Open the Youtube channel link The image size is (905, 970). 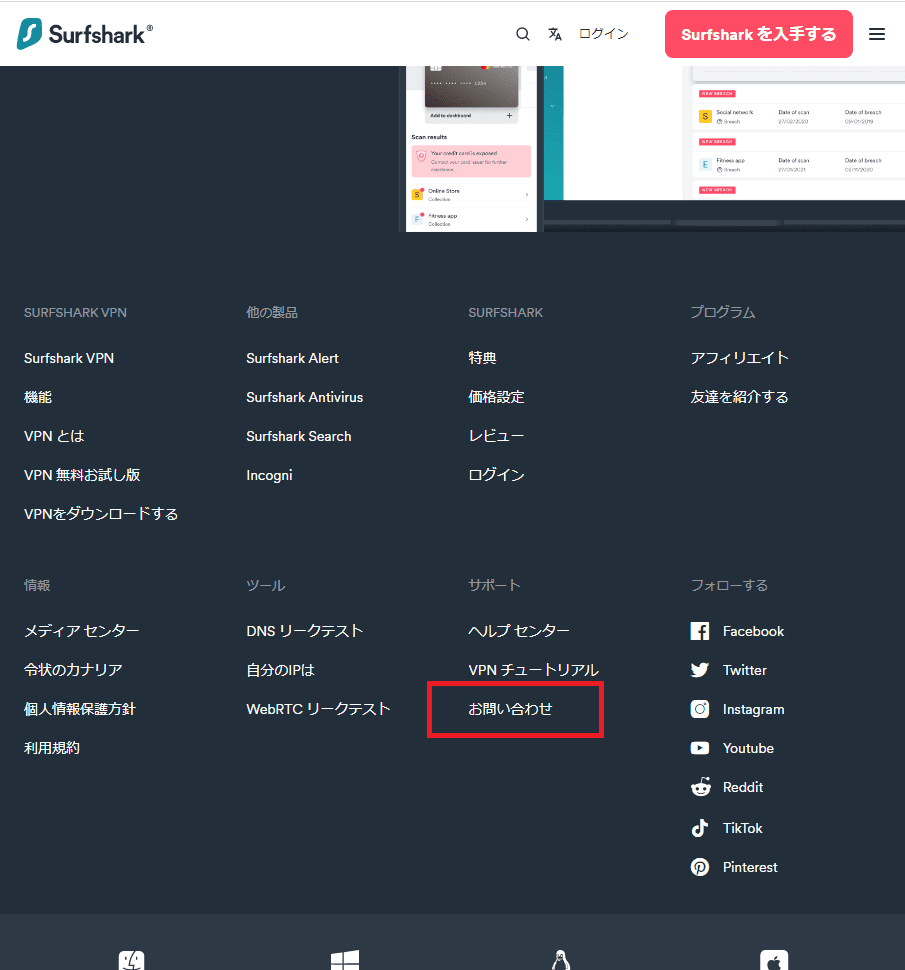coord(732,748)
